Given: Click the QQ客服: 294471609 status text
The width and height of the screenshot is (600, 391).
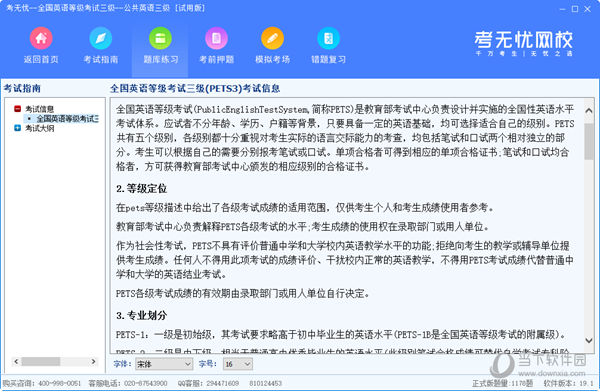Looking at the screenshot, I should pyautogui.click(x=208, y=383).
